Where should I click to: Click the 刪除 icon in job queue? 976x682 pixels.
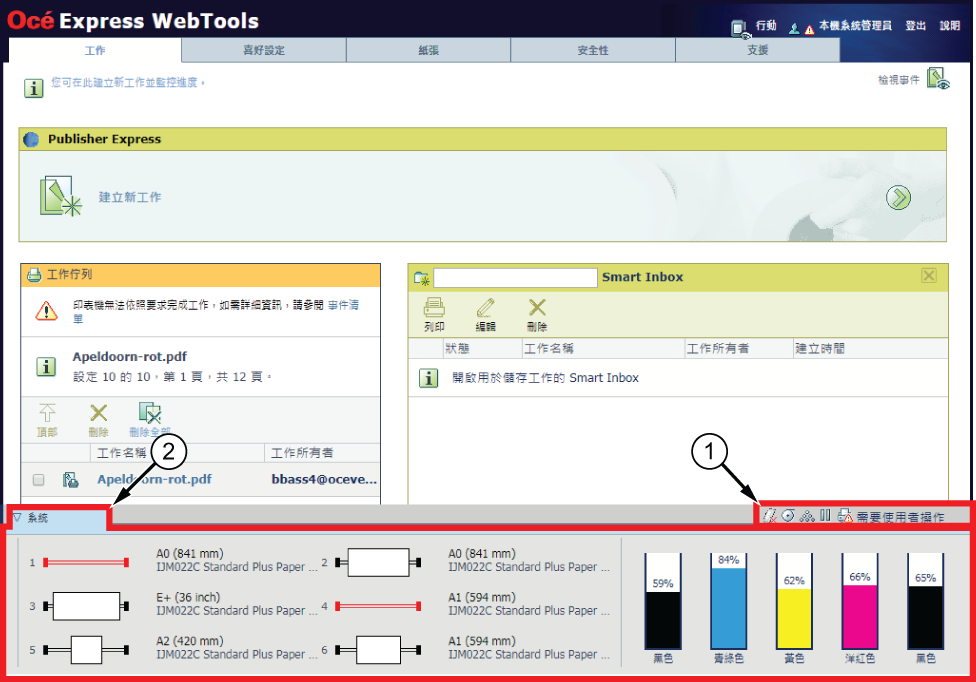click(x=98, y=413)
